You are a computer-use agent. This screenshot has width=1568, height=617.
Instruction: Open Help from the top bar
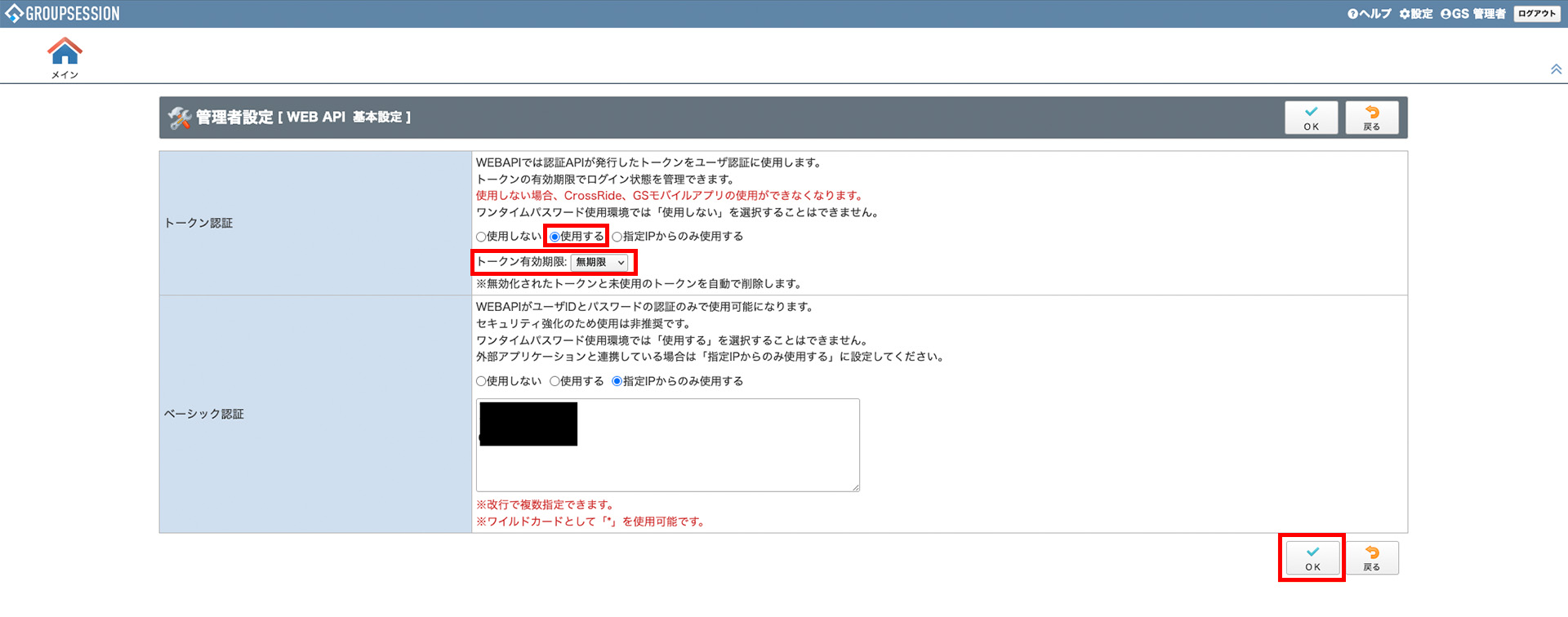point(1370,14)
